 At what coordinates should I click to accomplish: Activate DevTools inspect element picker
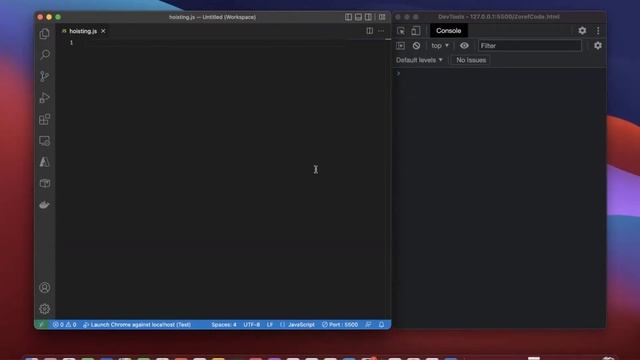(401, 31)
